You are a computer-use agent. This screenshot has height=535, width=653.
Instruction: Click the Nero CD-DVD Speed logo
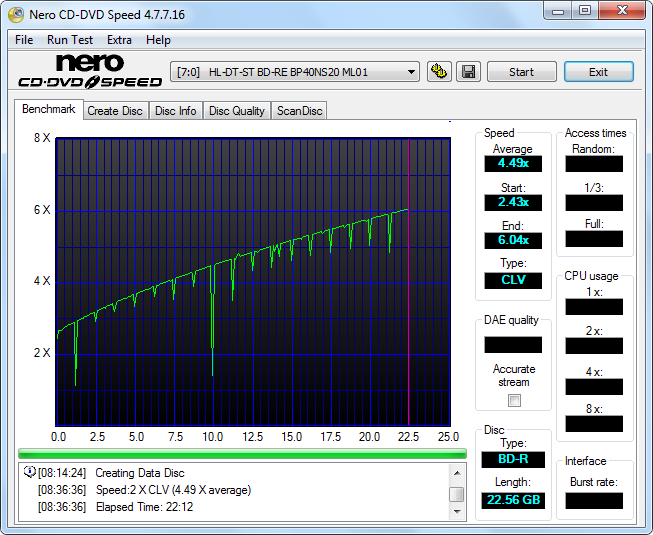[87, 71]
